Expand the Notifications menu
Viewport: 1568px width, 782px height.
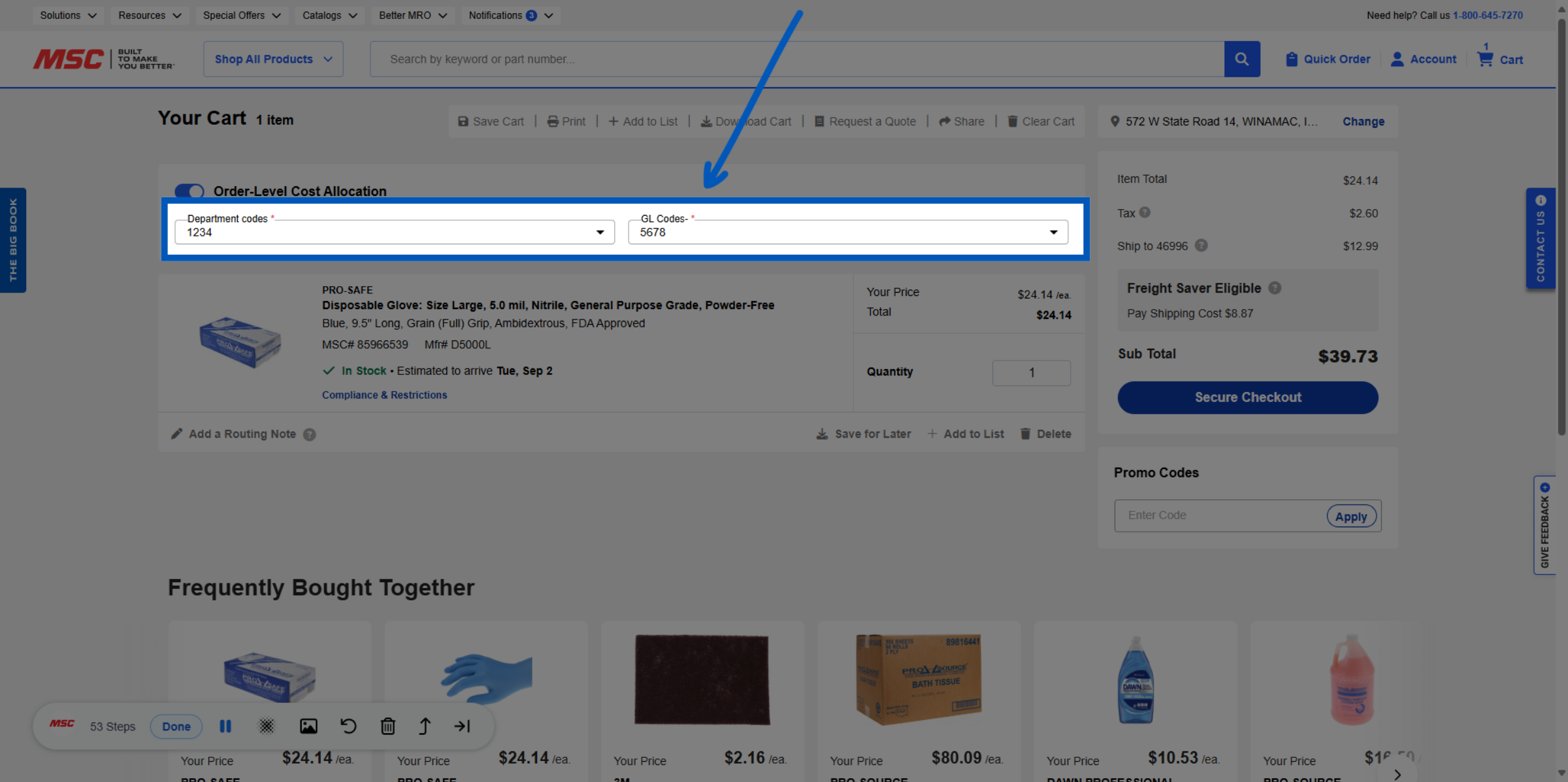click(510, 15)
